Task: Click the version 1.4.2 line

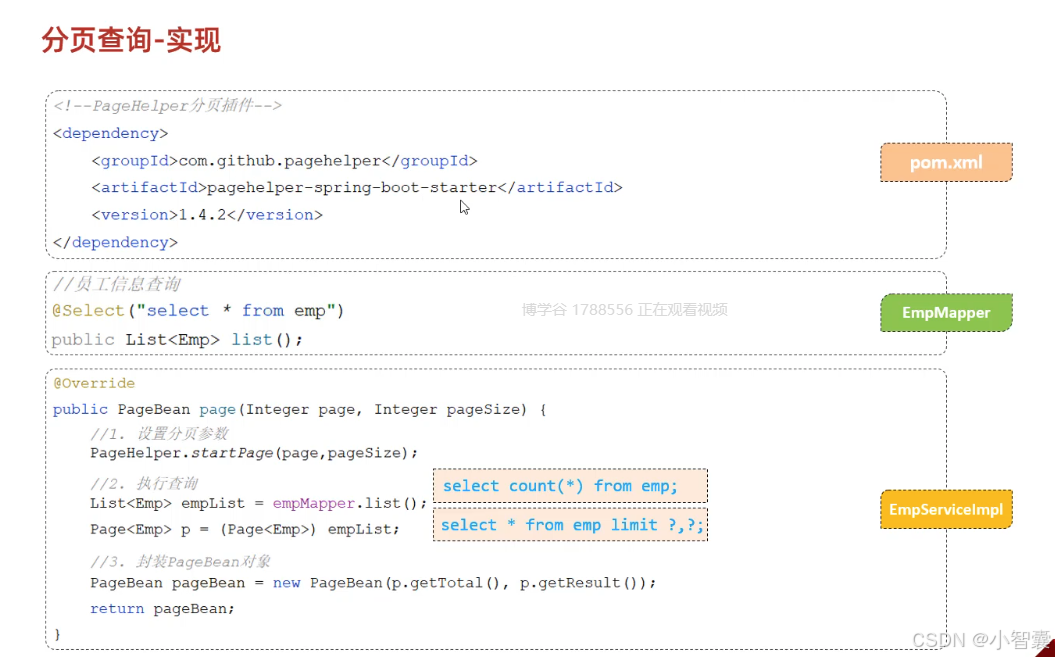Action: pos(207,215)
